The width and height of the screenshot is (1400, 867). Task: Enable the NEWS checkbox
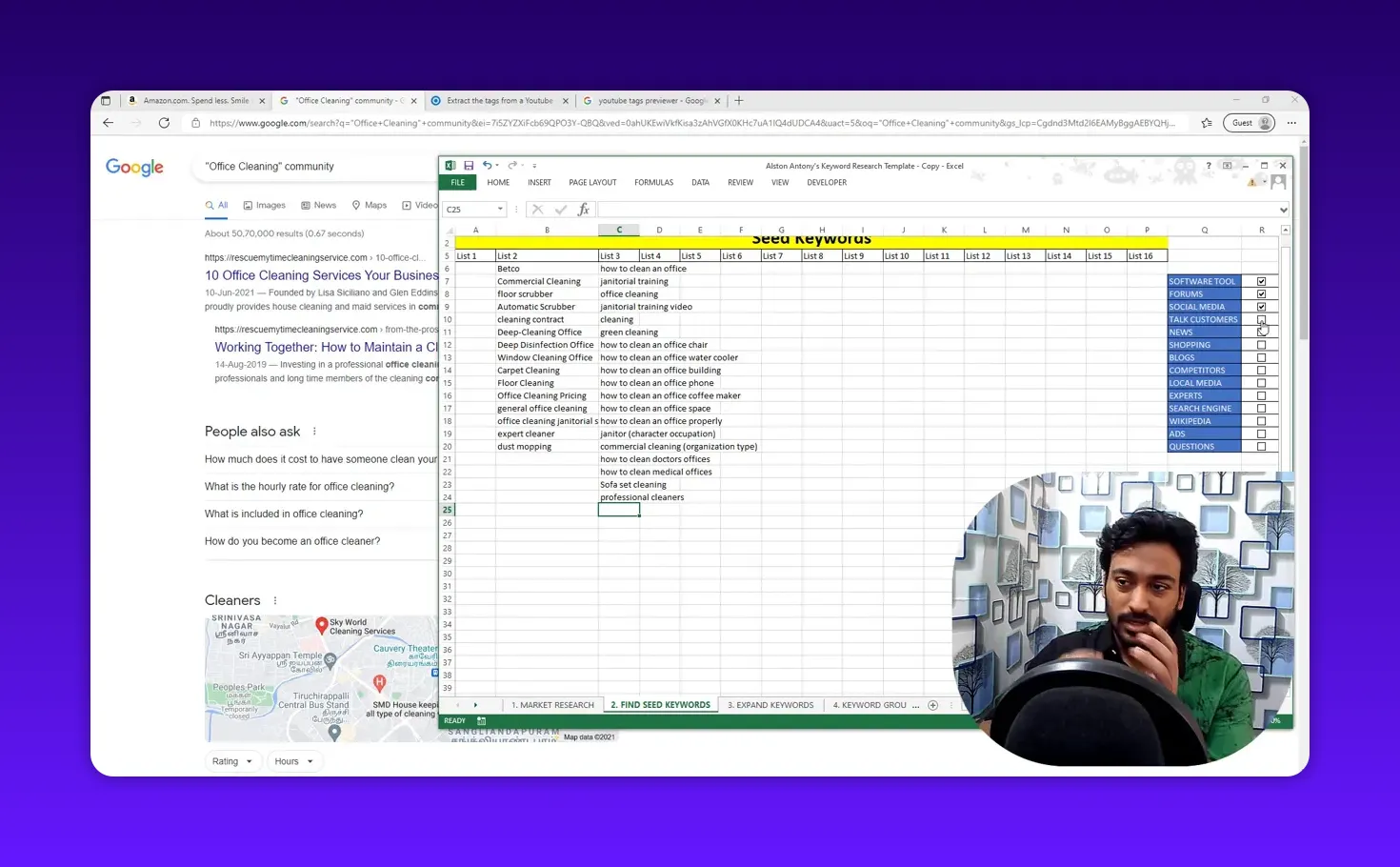click(1262, 332)
